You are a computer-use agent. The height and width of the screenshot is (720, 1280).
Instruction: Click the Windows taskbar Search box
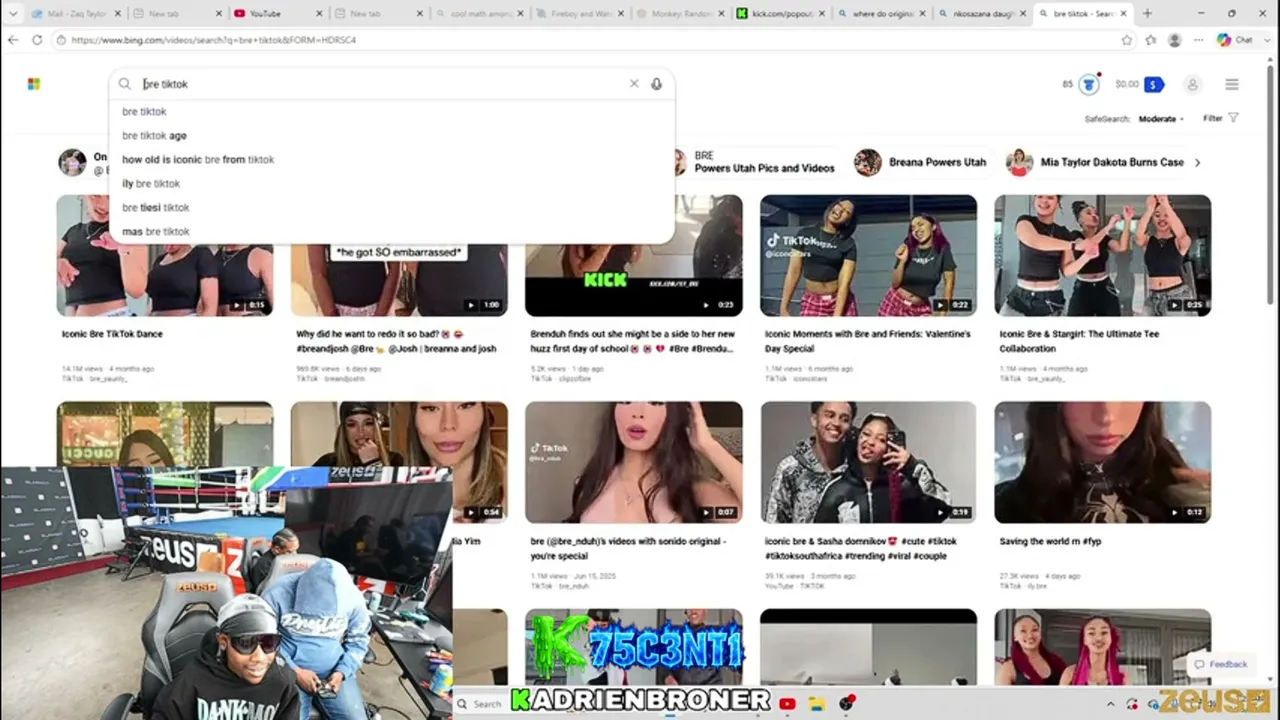(482, 704)
